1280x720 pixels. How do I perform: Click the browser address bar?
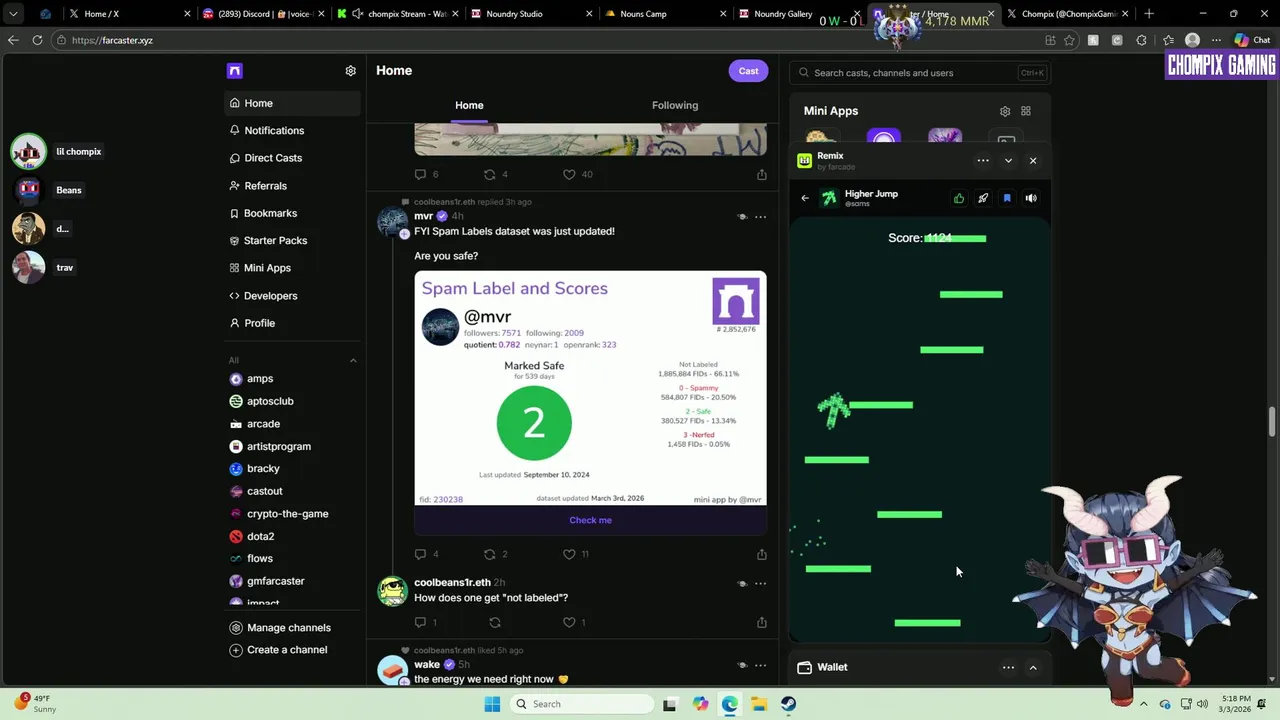545,40
